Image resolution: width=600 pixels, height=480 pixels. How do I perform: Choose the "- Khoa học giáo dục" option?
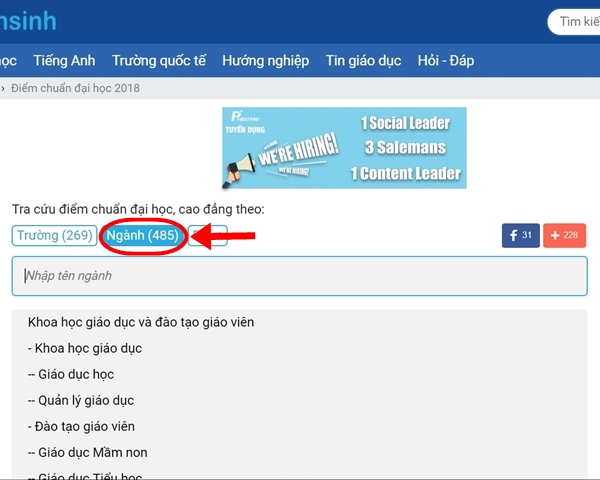pos(85,348)
